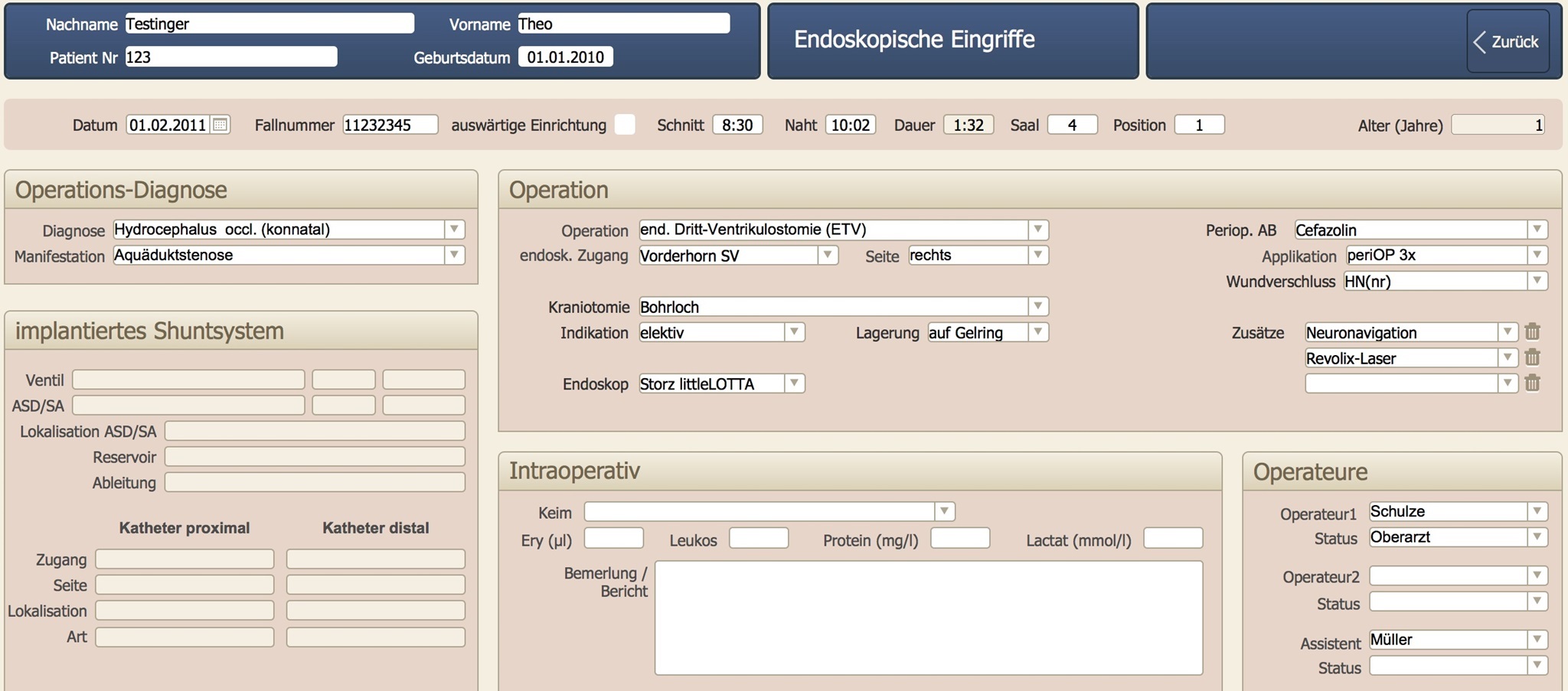This screenshot has width=1568, height=691.
Task: Click the Leukos field
Action: pyautogui.click(x=759, y=538)
